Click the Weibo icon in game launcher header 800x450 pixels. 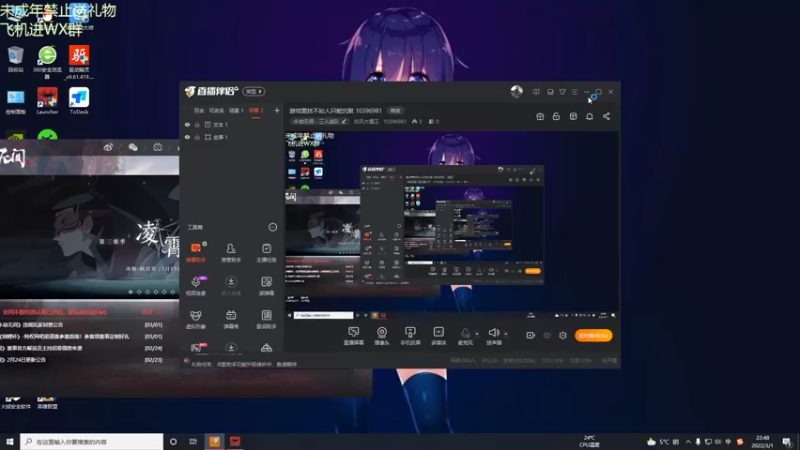(108, 147)
